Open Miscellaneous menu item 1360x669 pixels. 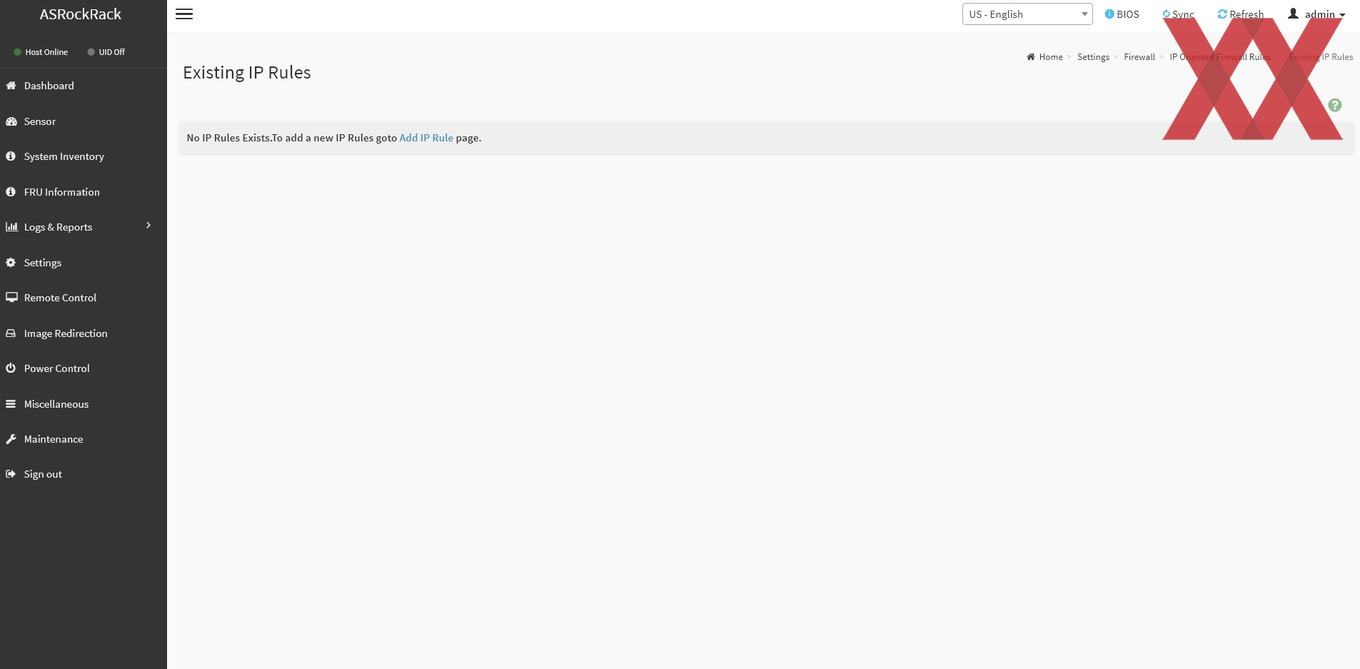tap(56, 404)
